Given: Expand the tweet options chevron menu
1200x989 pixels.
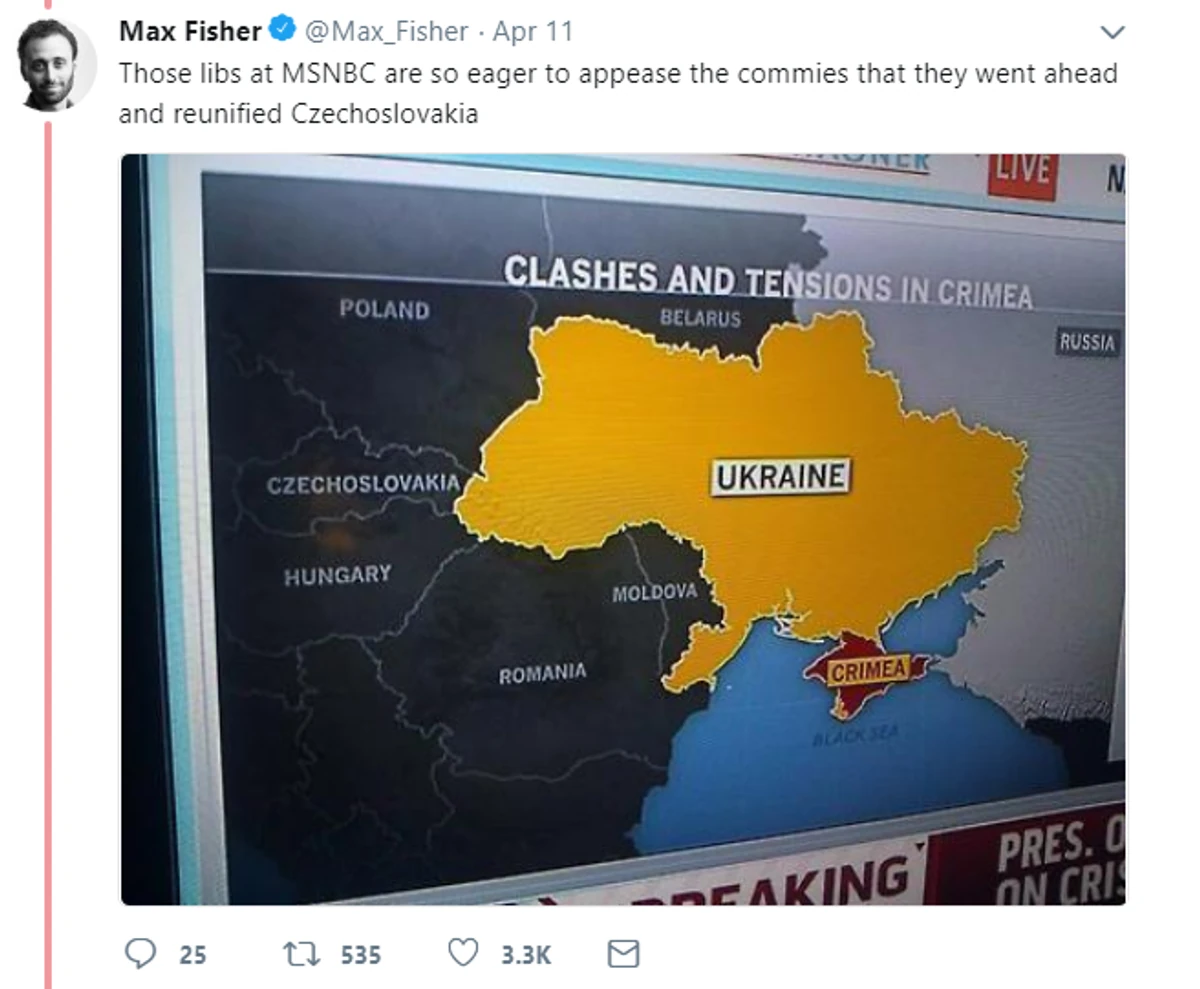Looking at the screenshot, I should pos(1112,32).
